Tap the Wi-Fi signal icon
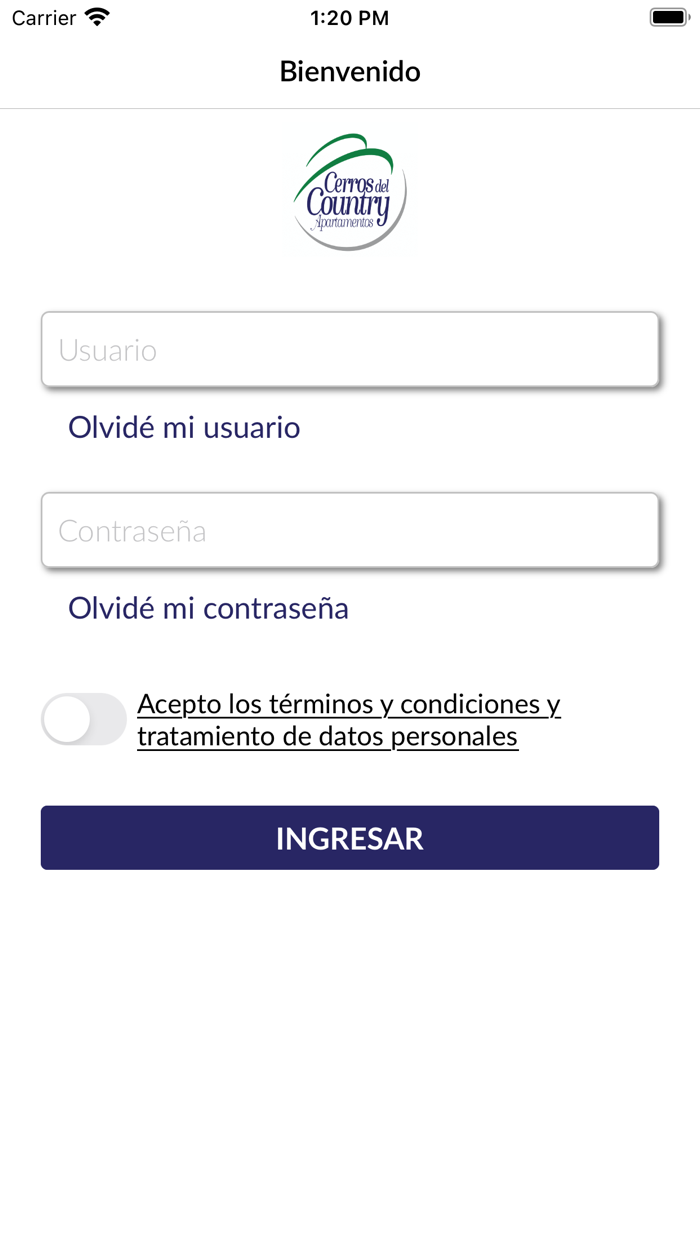 click(97, 17)
